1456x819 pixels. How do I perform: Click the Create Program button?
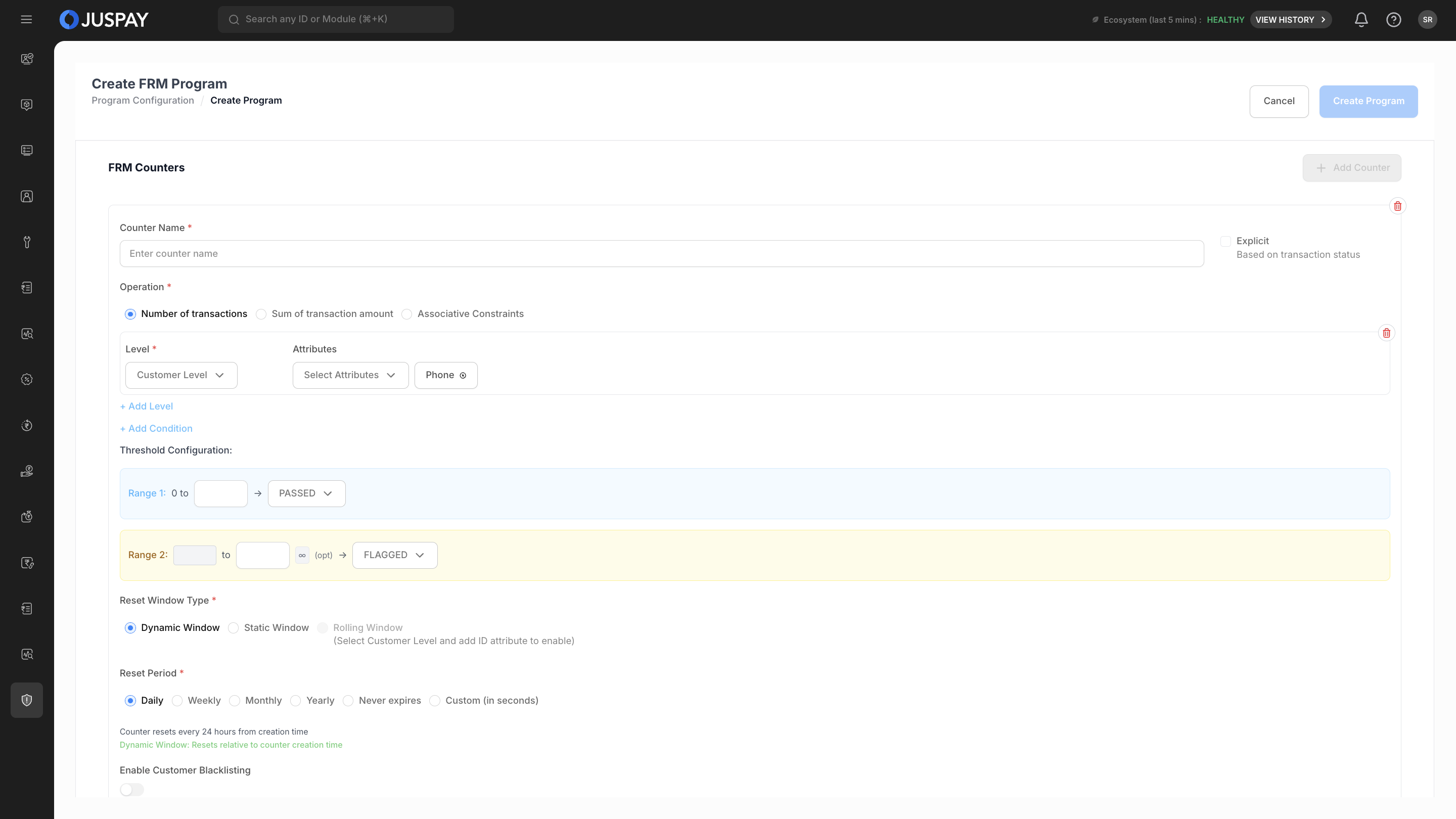click(1369, 101)
